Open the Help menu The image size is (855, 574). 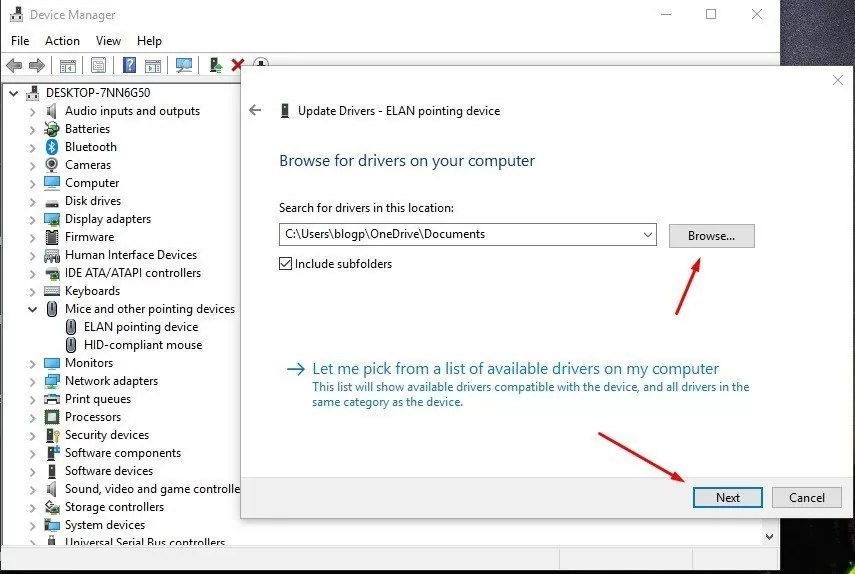(149, 41)
